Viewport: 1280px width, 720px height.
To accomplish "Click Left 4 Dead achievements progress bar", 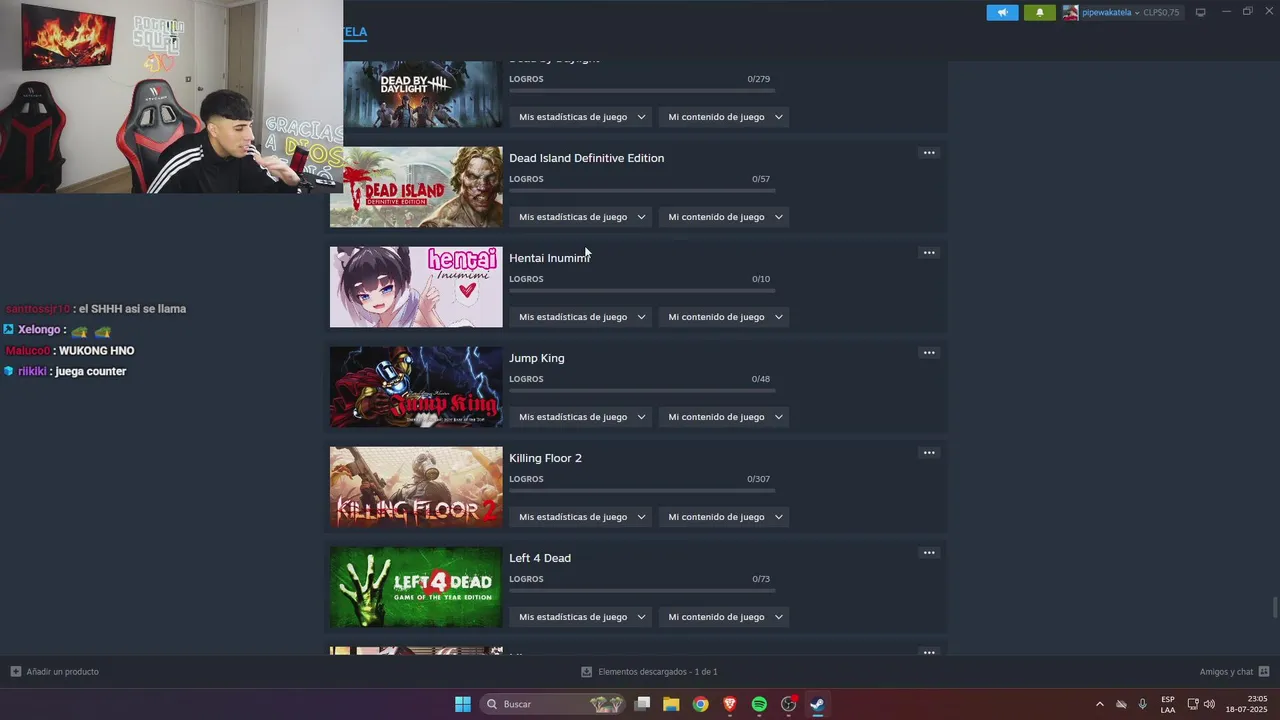I will 642,590.
